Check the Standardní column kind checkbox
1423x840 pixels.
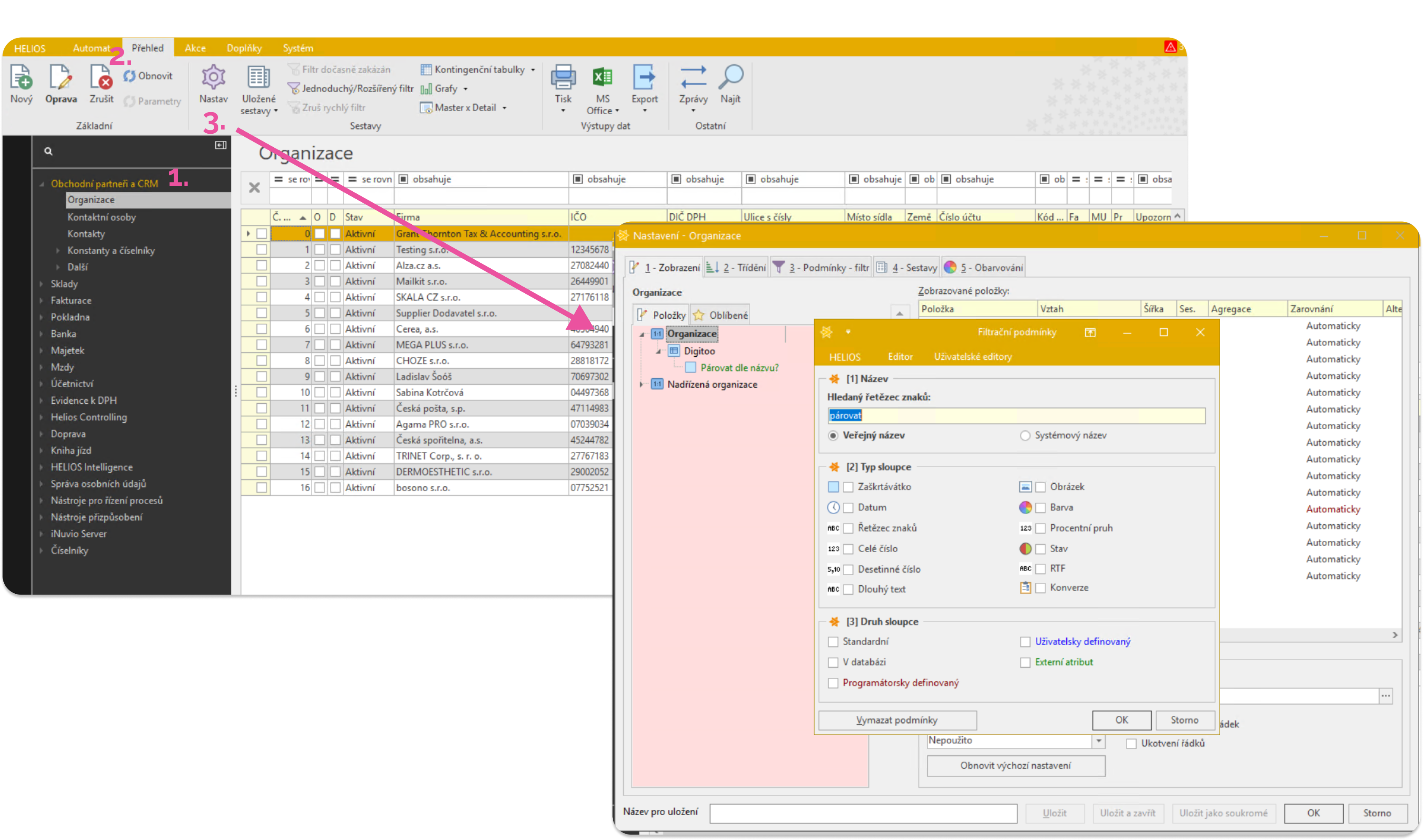point(833,642)
